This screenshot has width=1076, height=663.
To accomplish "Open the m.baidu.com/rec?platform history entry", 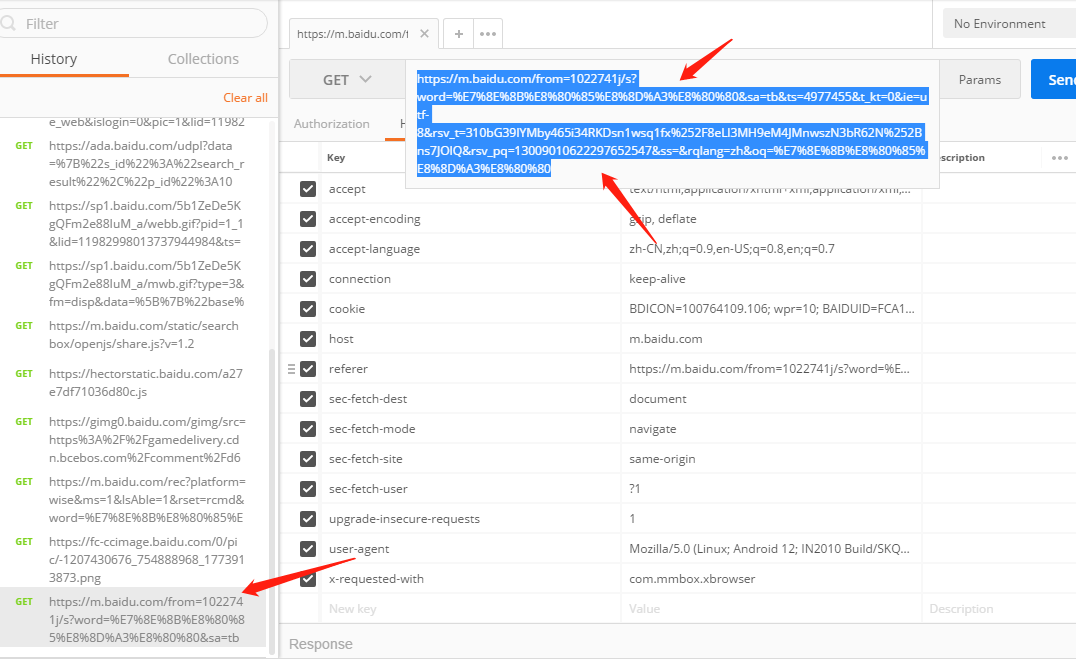I will 134,500.
